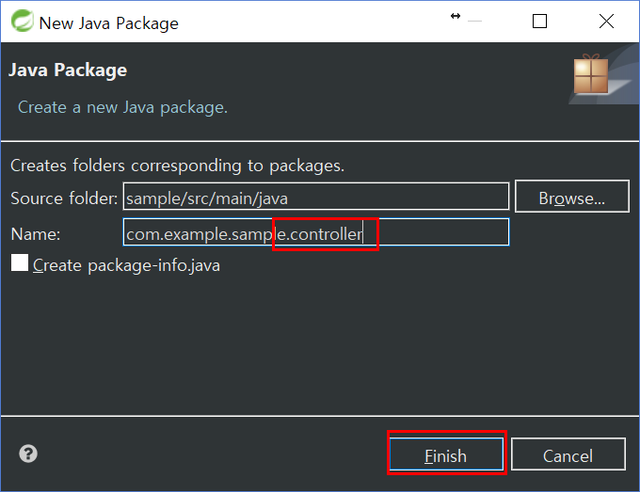Click the double-arrow icon in the title bar

tap(456, 16)
